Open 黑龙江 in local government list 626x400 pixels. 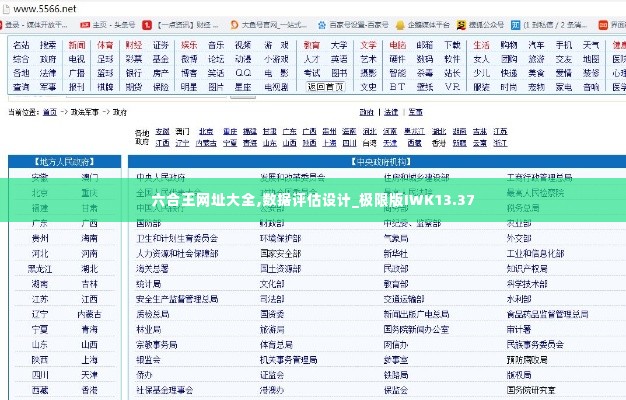(40, 269)
